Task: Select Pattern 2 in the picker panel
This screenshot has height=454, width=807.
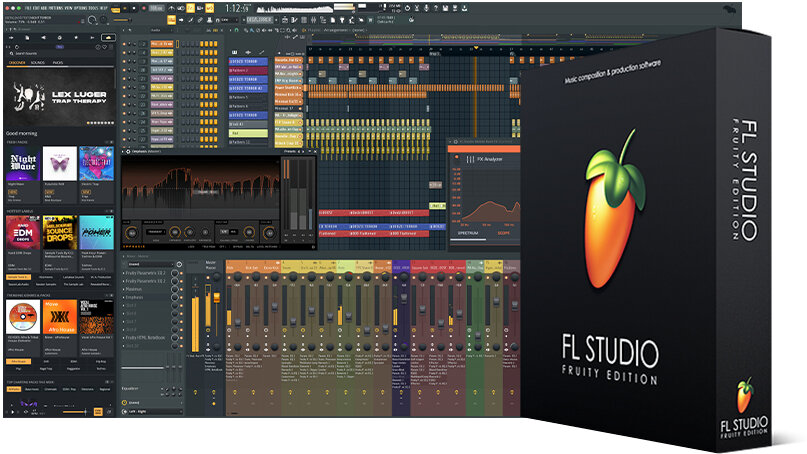Action: click(248, 71)
